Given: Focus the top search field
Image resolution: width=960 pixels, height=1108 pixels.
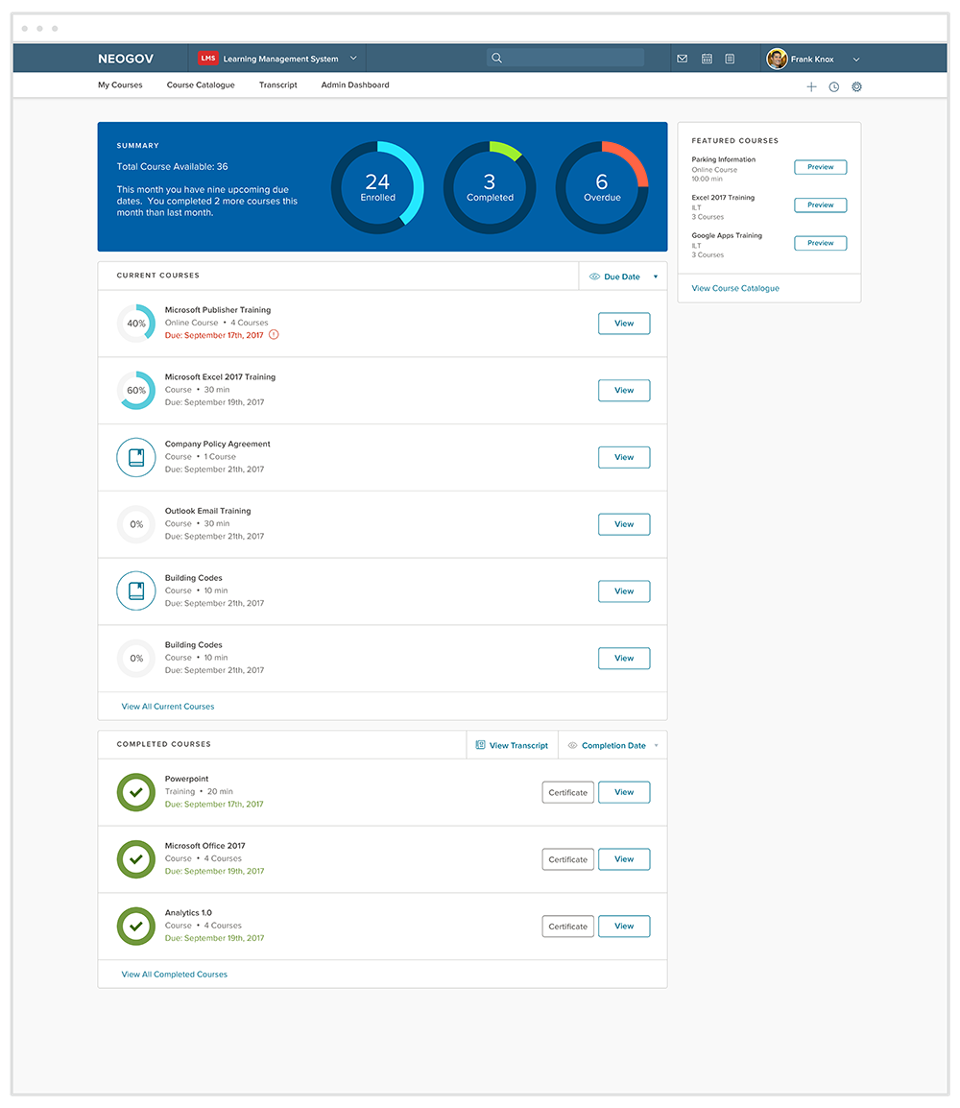Looking at the screenshot, I should pos(565,58).
